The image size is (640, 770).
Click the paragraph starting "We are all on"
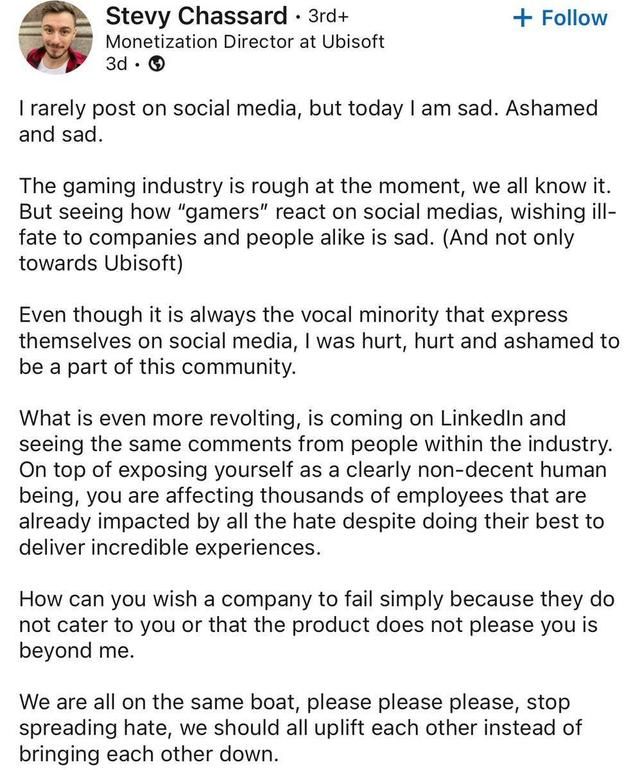(318, 728)
